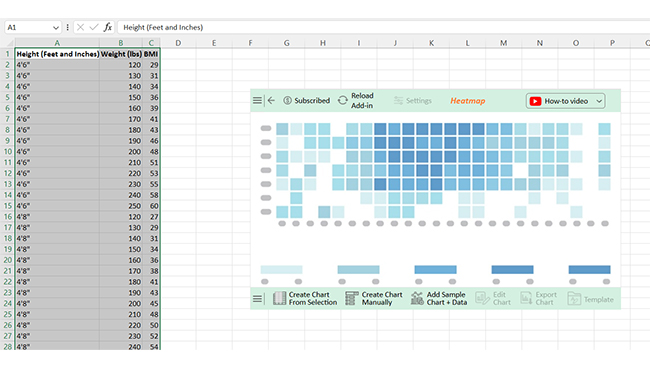This screenshot has width=650, height=368.
Task: Click the darkest blue legend swatch
Action: coord(589,270)
